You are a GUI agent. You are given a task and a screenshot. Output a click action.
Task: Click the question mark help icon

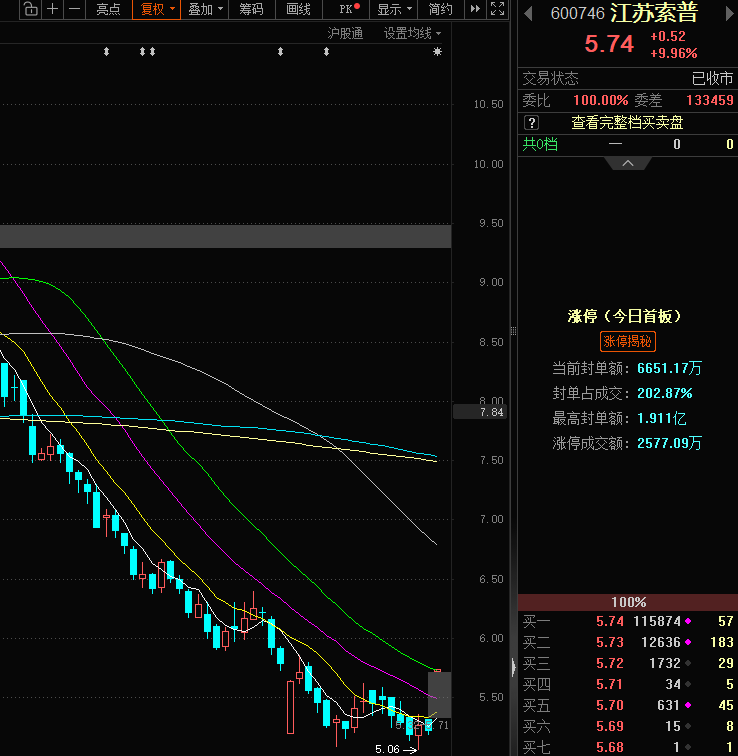click(531, 122)
